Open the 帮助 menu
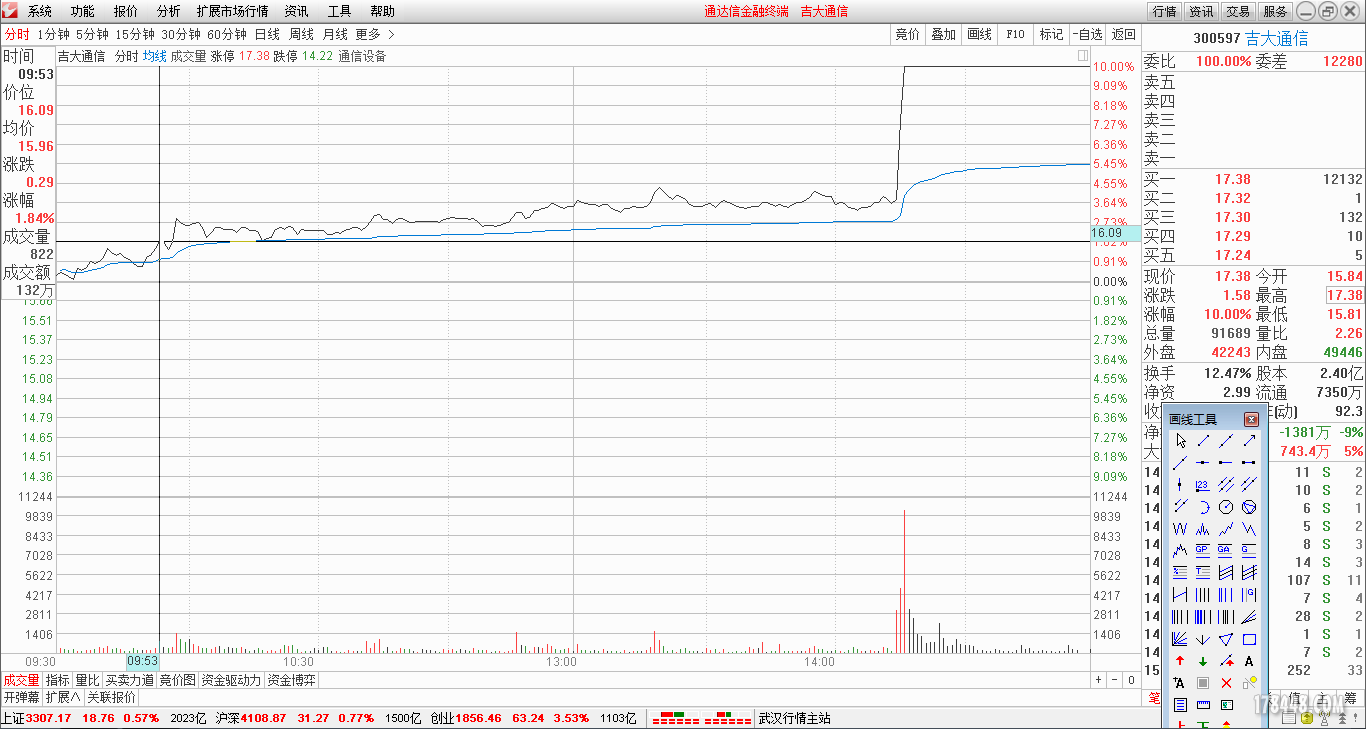Image resolution: width=1366 pixels, height=729 pixels. (x=382, y=11)
